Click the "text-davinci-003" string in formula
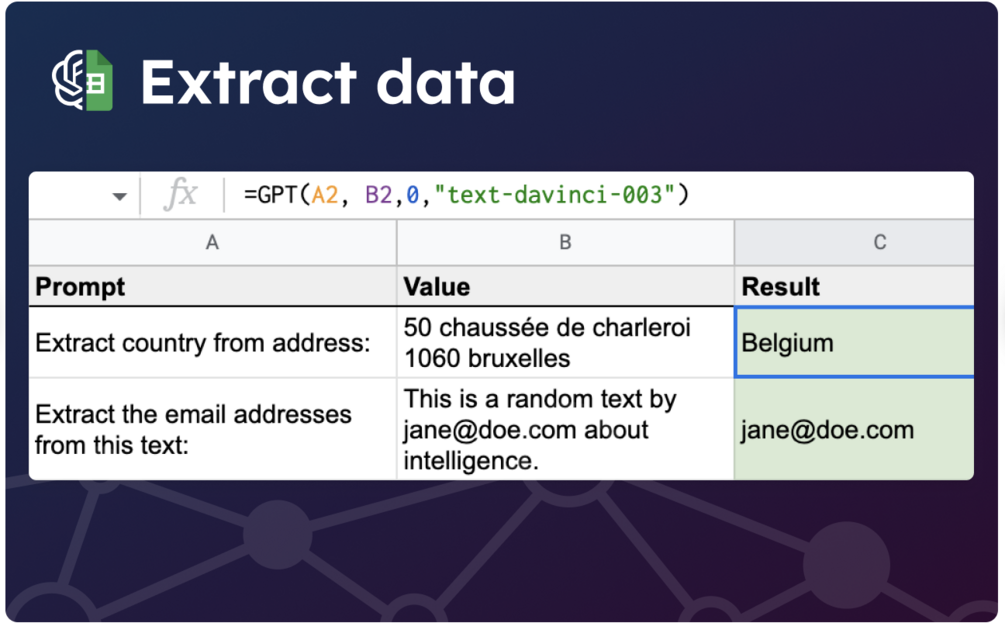This screenshot has height=630, width=1005. (553, 195)
